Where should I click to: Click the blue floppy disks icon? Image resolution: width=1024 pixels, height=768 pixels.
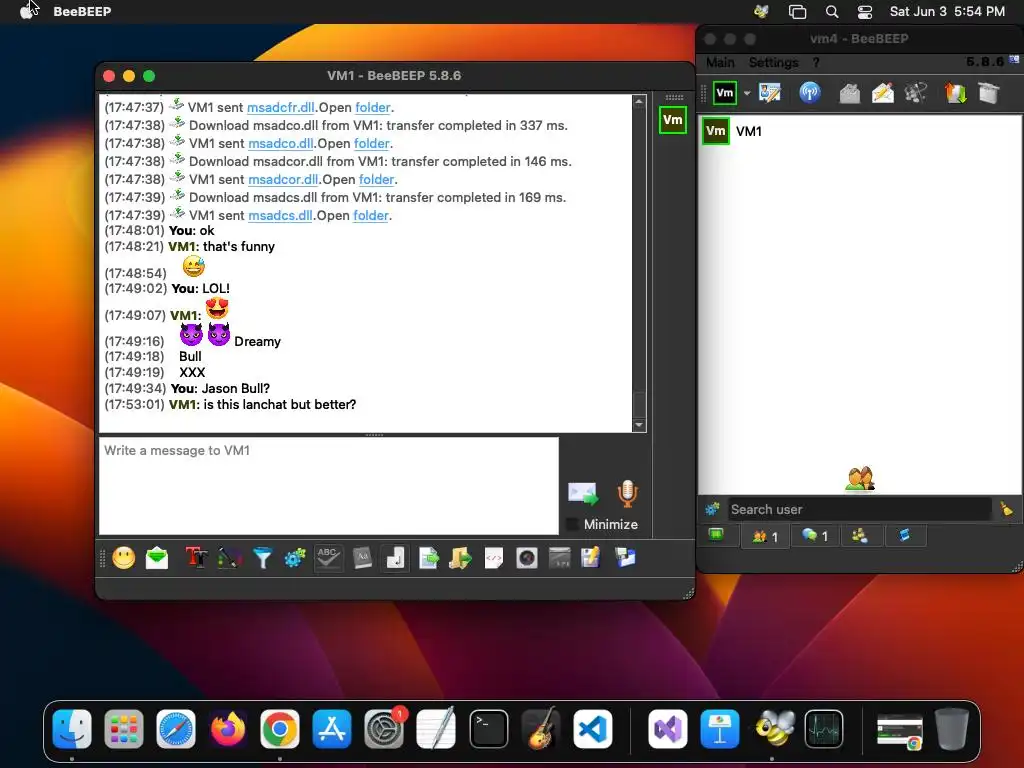[625, 558]
